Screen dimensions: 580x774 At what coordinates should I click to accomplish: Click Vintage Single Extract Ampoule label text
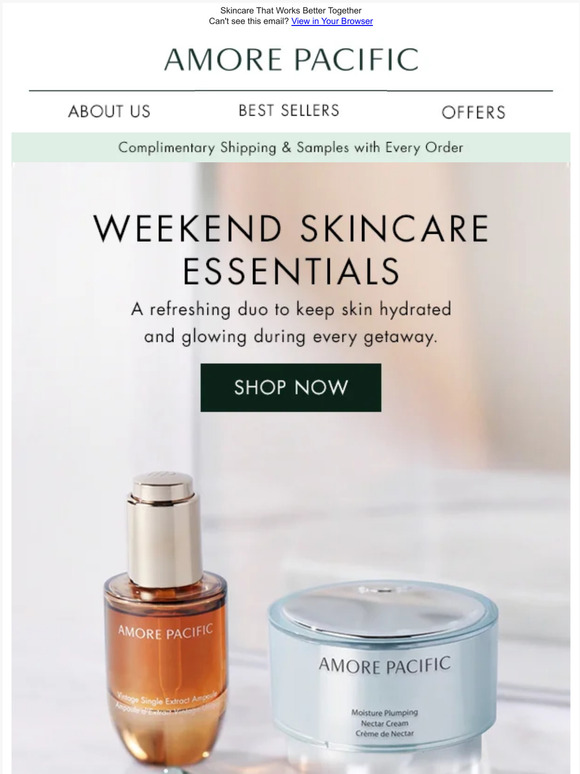[168, 704]
